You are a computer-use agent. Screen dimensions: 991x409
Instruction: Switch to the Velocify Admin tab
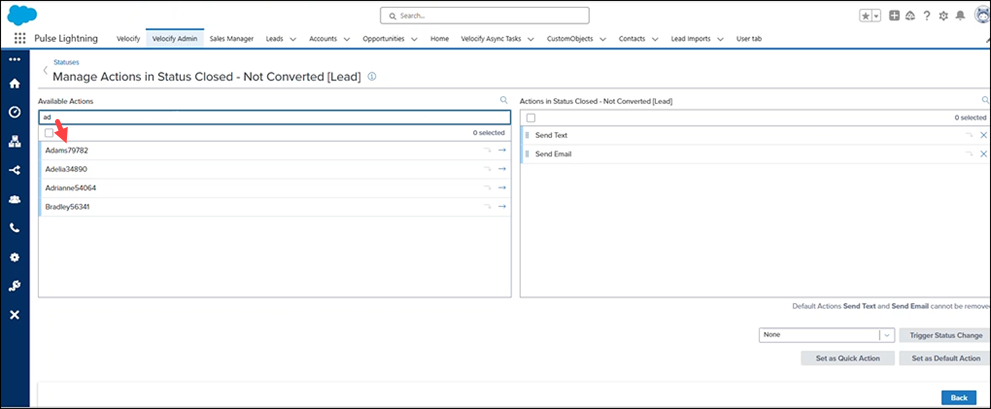tap(175, 39)
